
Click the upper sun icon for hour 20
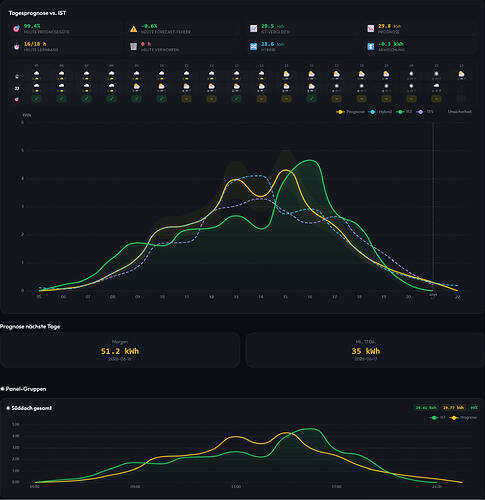pyautogui.click(x=411, y=74)
